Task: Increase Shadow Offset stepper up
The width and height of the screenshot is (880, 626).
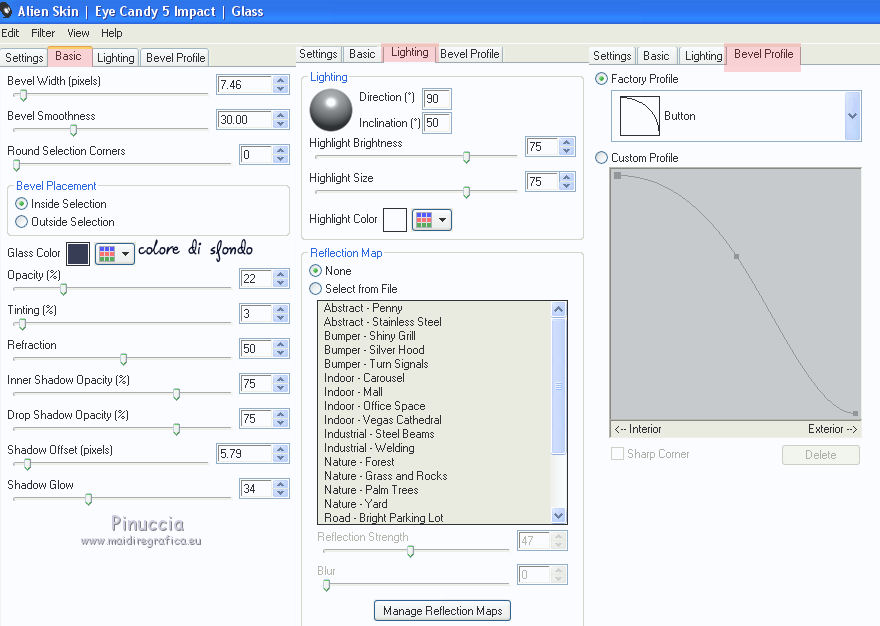Action: (281, 449)
